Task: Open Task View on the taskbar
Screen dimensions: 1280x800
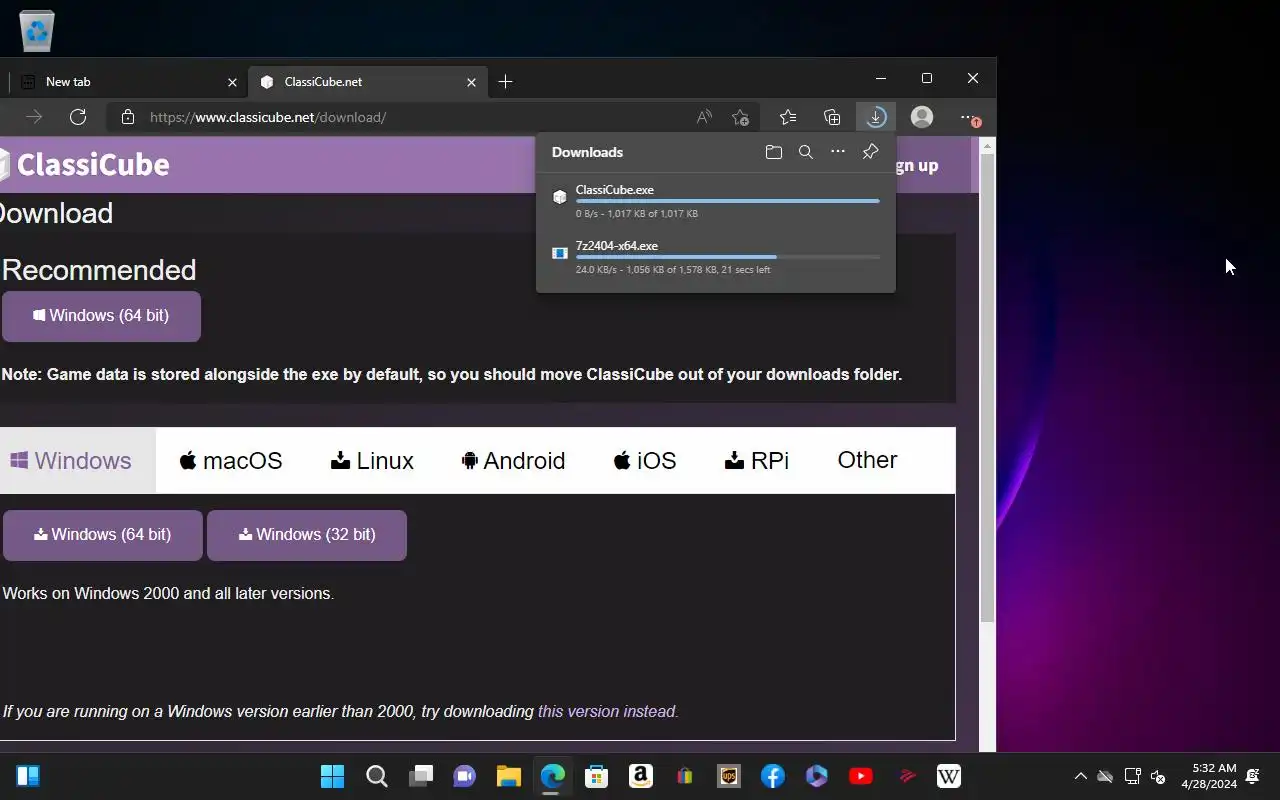Action: [420, 776]
